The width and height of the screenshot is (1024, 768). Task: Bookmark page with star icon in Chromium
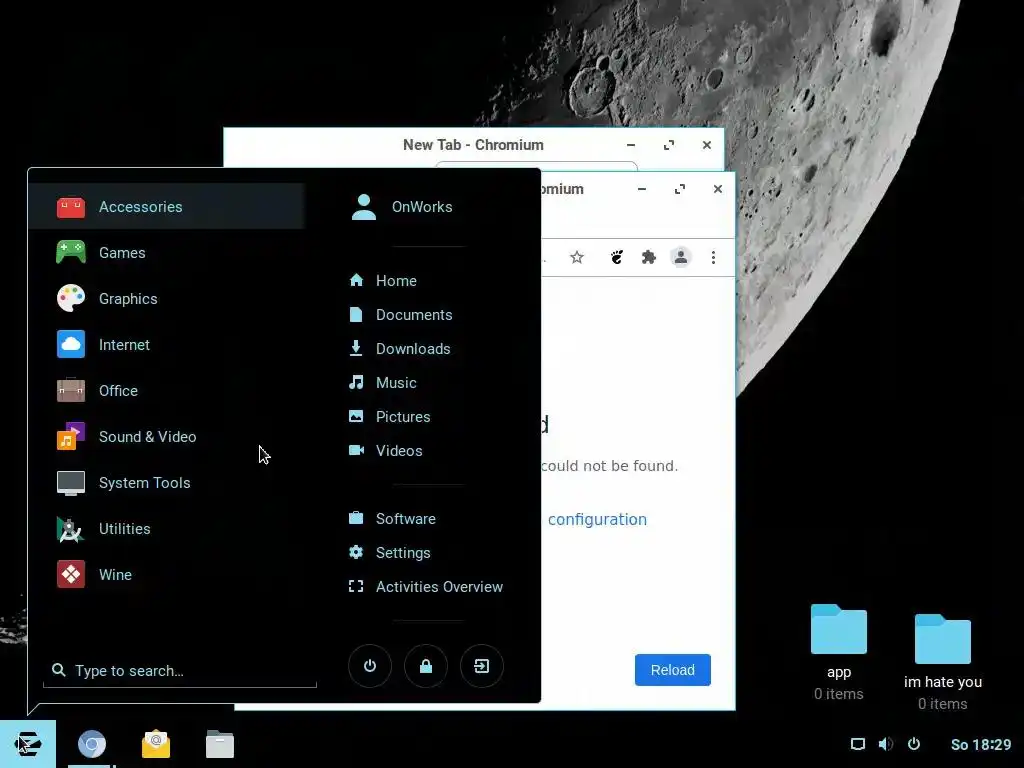tap(577, 257)
